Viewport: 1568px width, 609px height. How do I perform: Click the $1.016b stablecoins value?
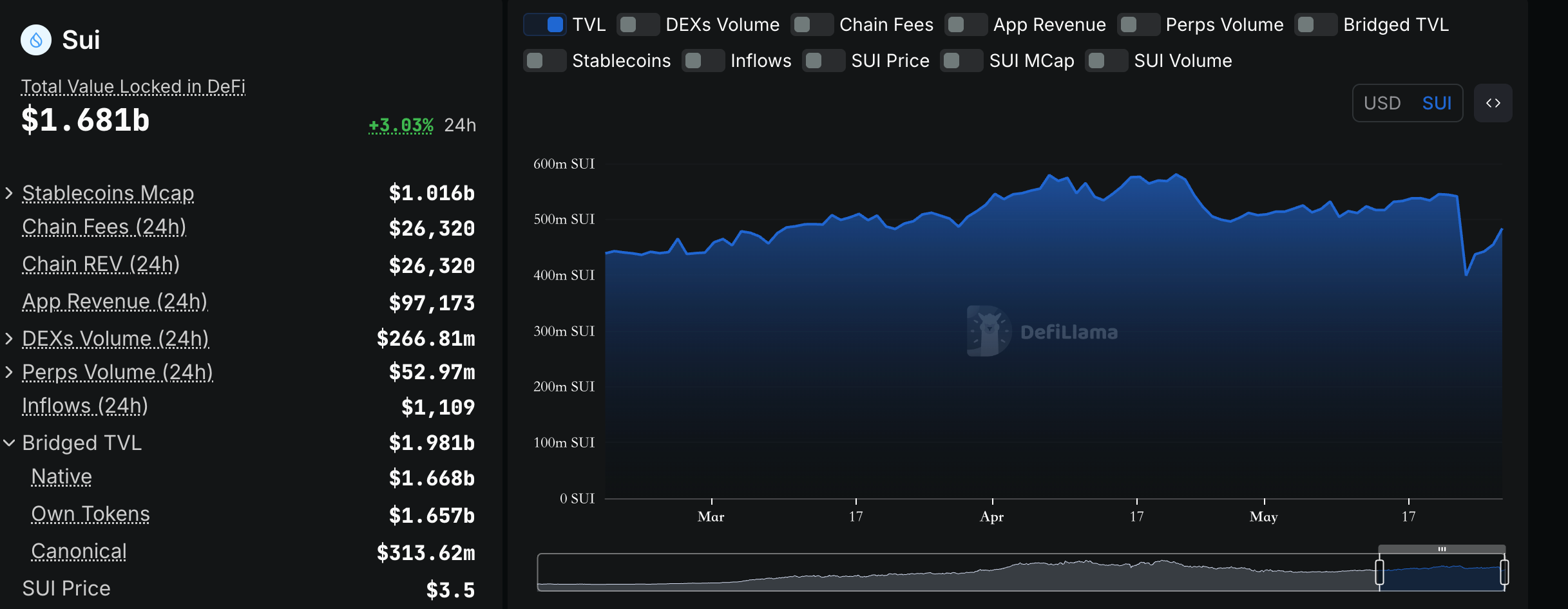[x=432, y=193]
